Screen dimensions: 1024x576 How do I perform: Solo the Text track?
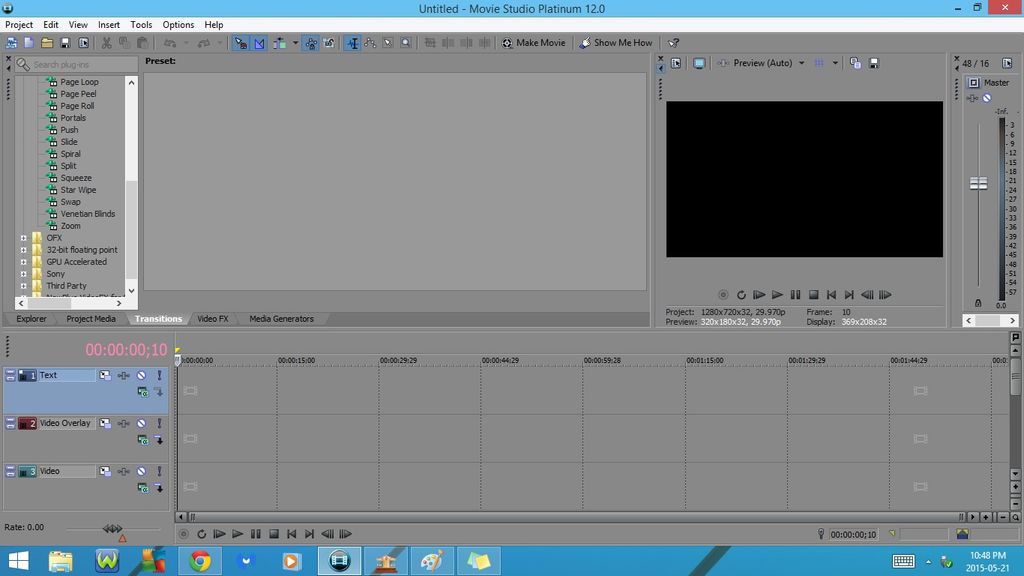[158, 374]
